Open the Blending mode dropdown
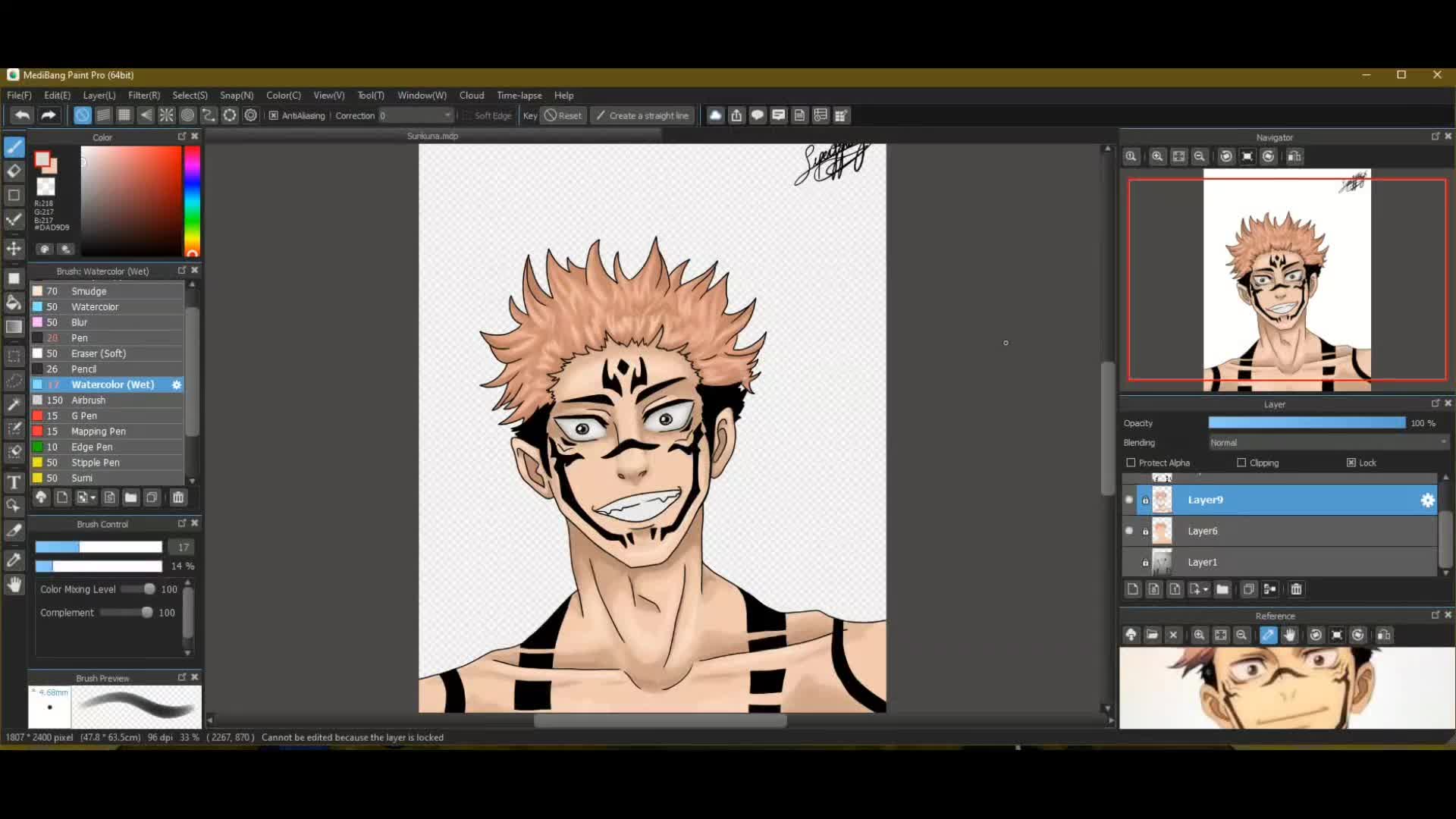The width and height of the screenshot is (1456, 819). pyautogui.click(x=1329, y=442)
